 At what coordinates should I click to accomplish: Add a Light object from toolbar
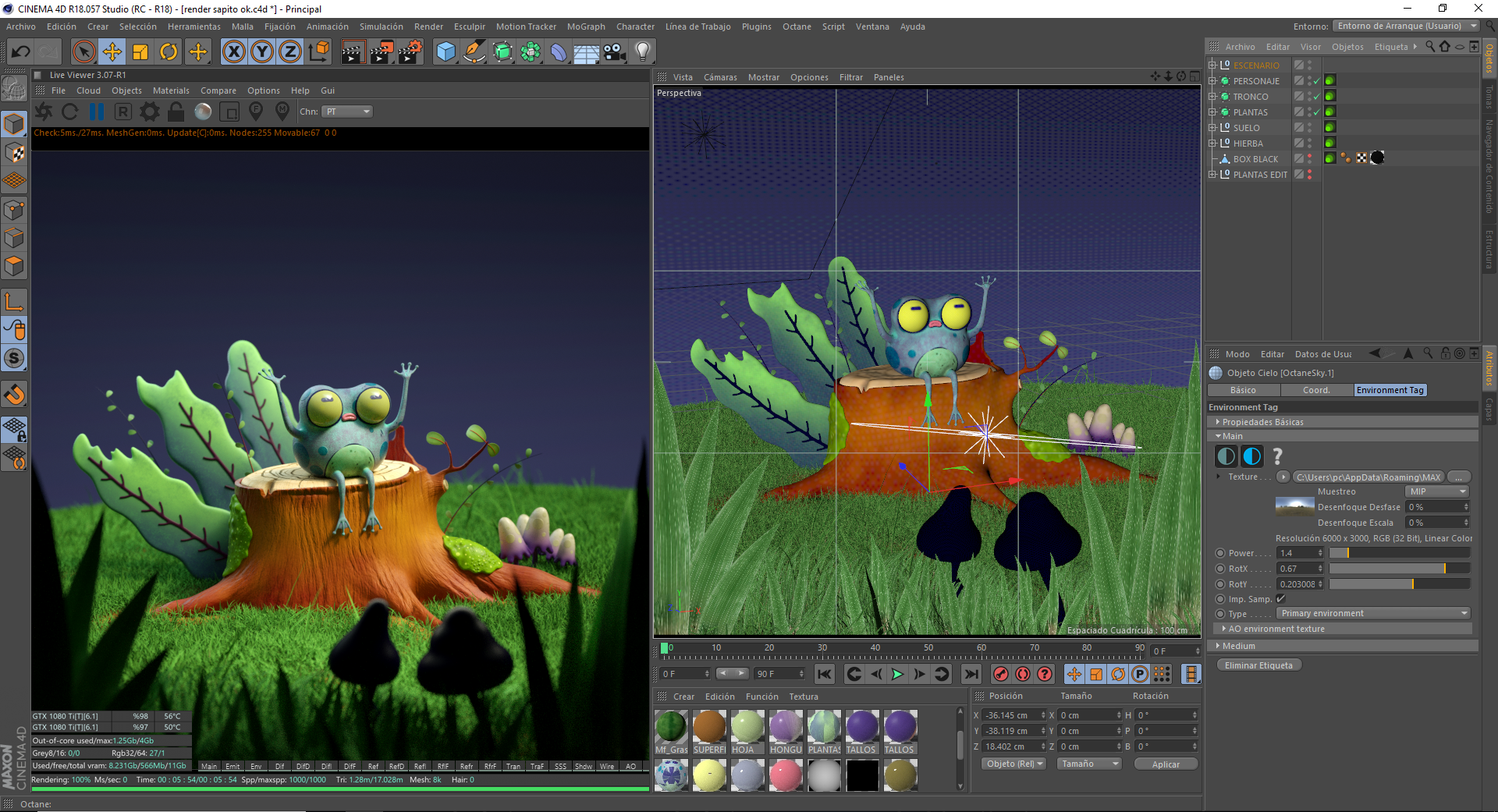pyautogui.click(x=642, y=52)
